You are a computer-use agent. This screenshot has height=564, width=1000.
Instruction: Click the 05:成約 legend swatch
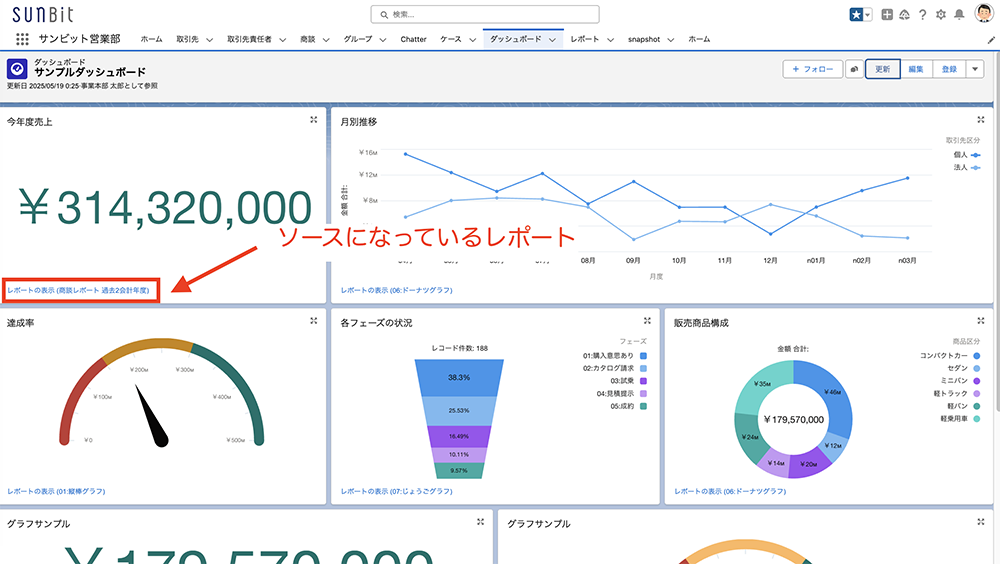(x=643, y=406)
